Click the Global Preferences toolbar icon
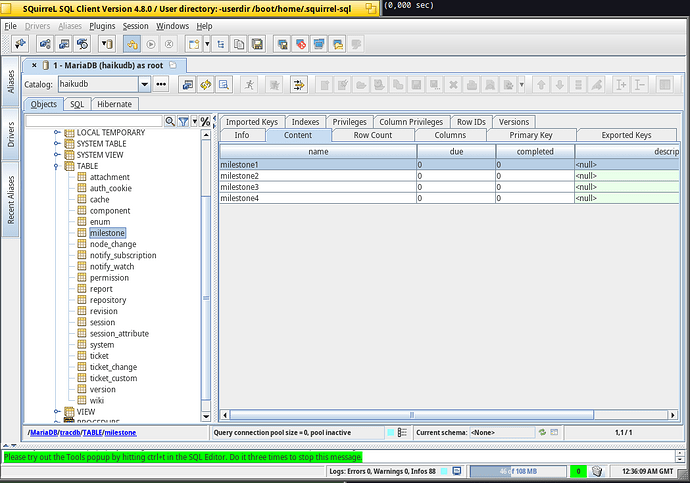This screenshot has width=690, height=483. click(x=45, y=44)
